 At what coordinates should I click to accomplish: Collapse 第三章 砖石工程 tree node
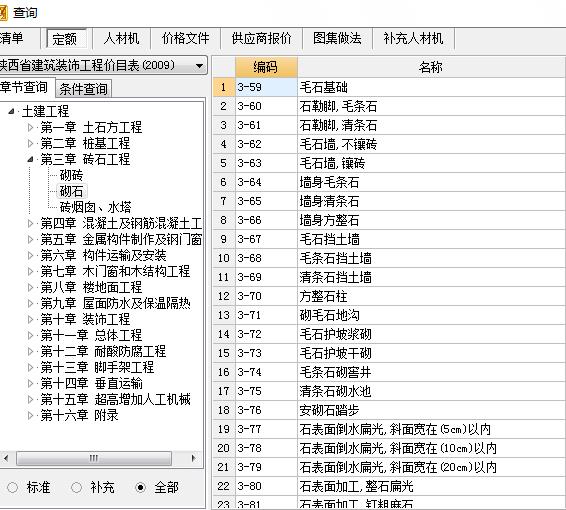coord(31,159)
